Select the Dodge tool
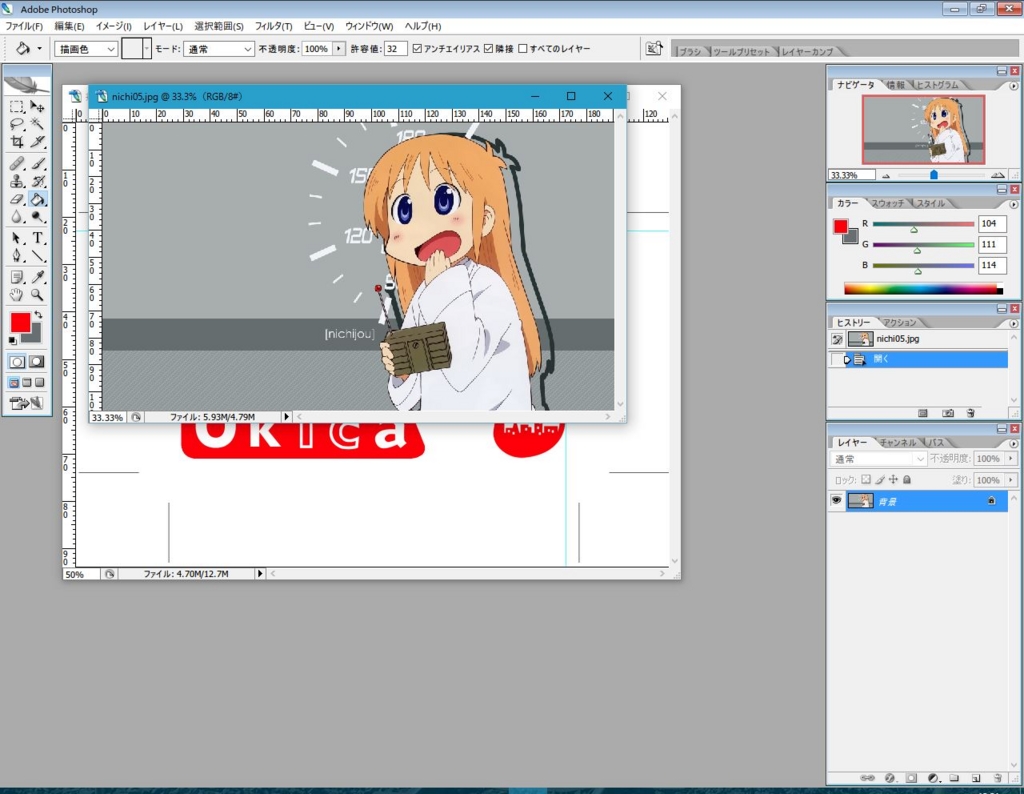The width and height of the screenshot is (1024, 794). coord(37,217)
